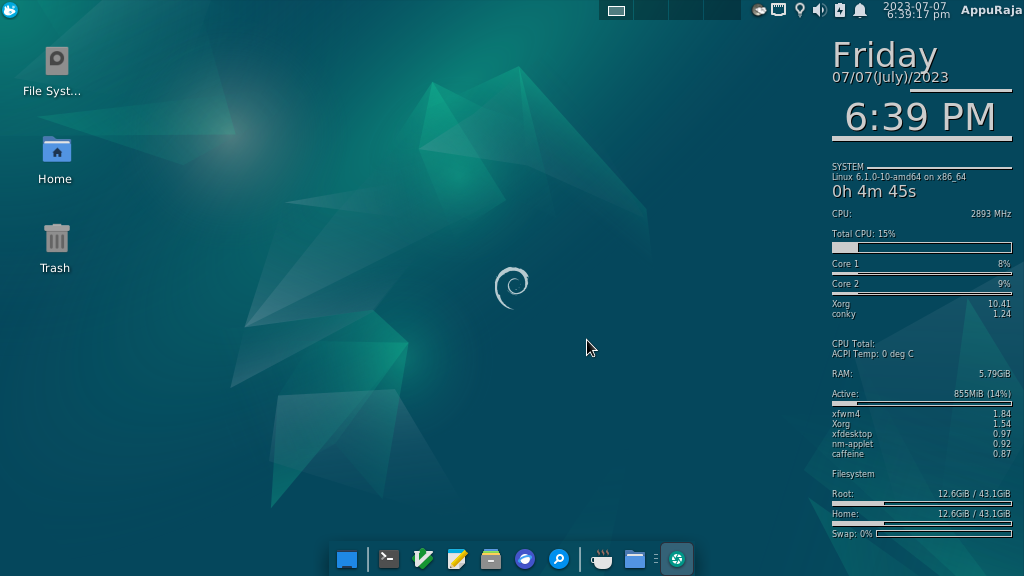The height and width of the screenshot is (576, 1024).
Task: Open the file manager cabinet dock icon
Action: click(x=490, y=559)
